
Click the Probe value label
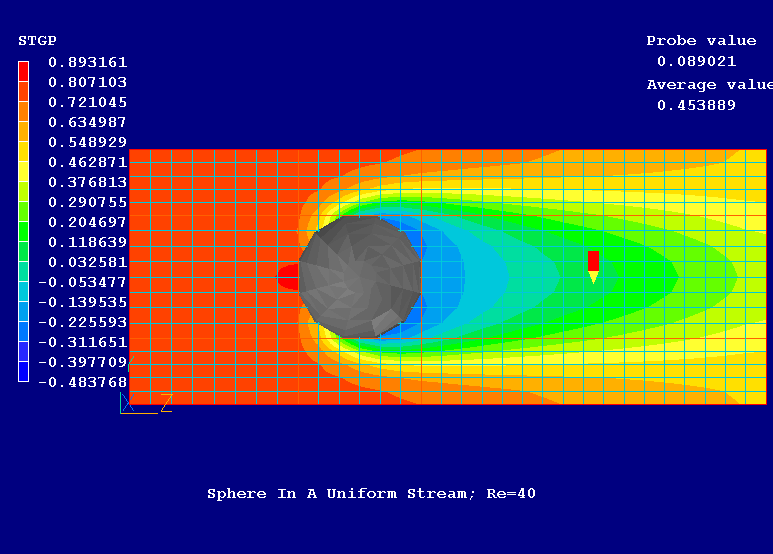701,41
